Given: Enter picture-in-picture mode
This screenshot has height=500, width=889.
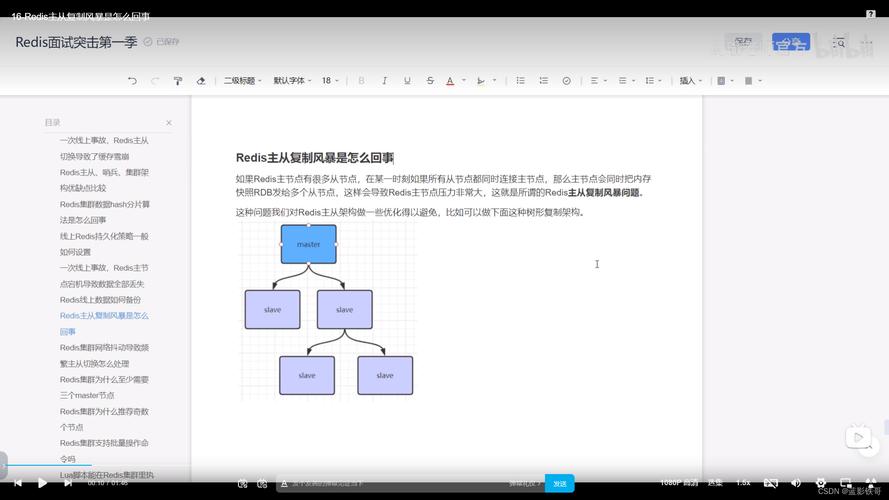Looking at the screenshot, I should point(845,483).
